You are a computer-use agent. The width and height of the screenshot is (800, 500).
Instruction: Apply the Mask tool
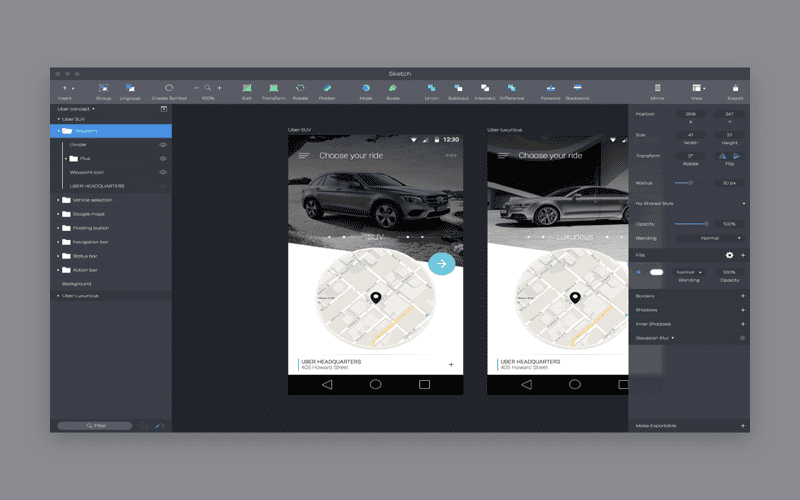(365, 90)
